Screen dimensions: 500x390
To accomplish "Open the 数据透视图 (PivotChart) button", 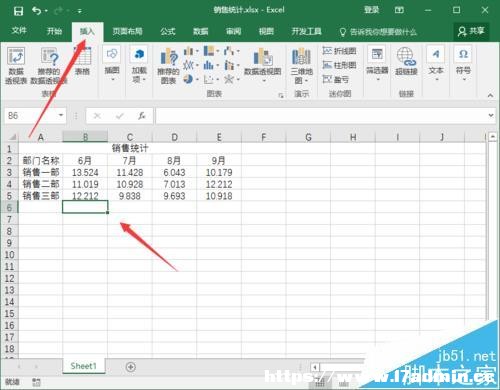I will coord(263,65).
